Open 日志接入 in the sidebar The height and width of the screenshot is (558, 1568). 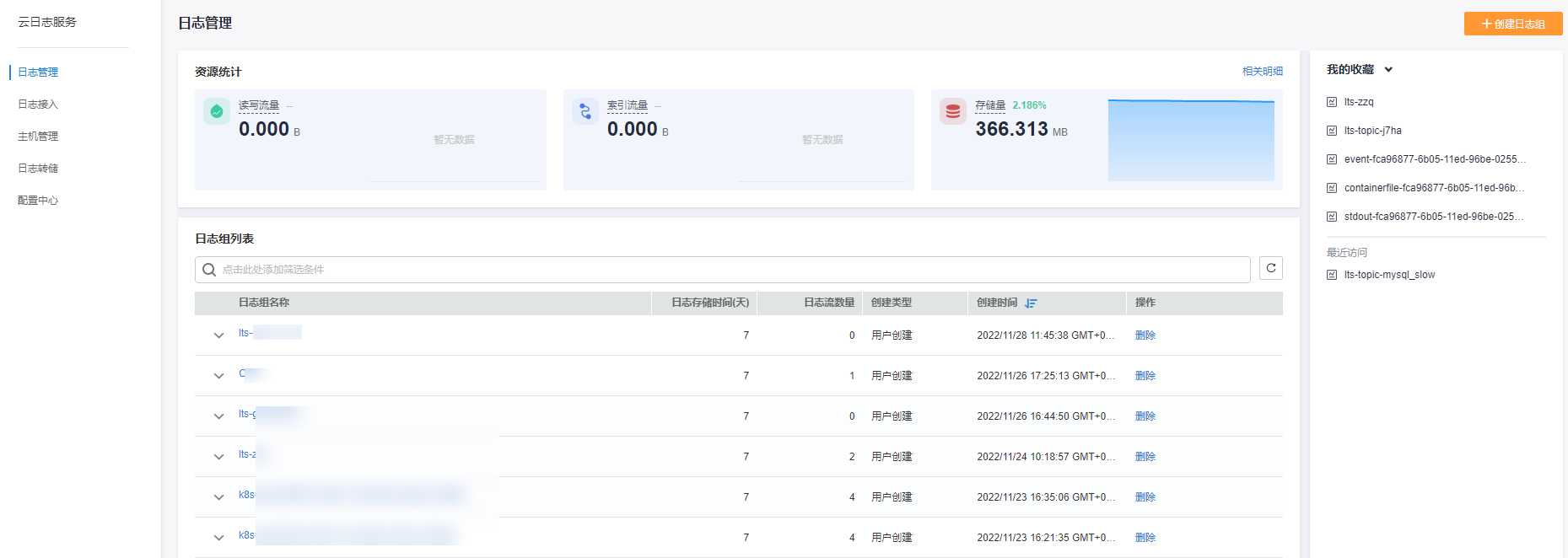(38, 105)
